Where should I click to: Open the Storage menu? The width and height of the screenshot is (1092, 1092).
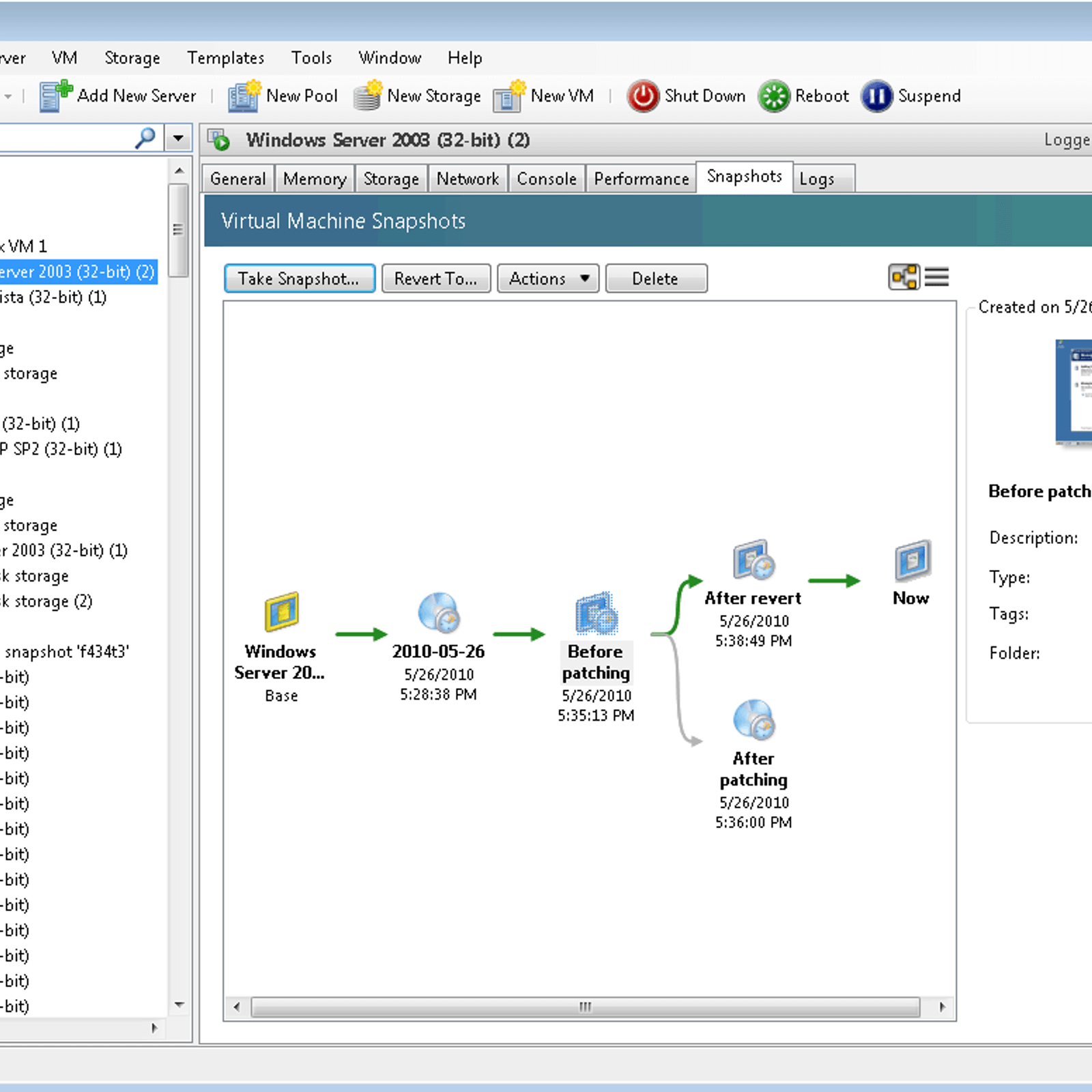(x=132, y=58)
